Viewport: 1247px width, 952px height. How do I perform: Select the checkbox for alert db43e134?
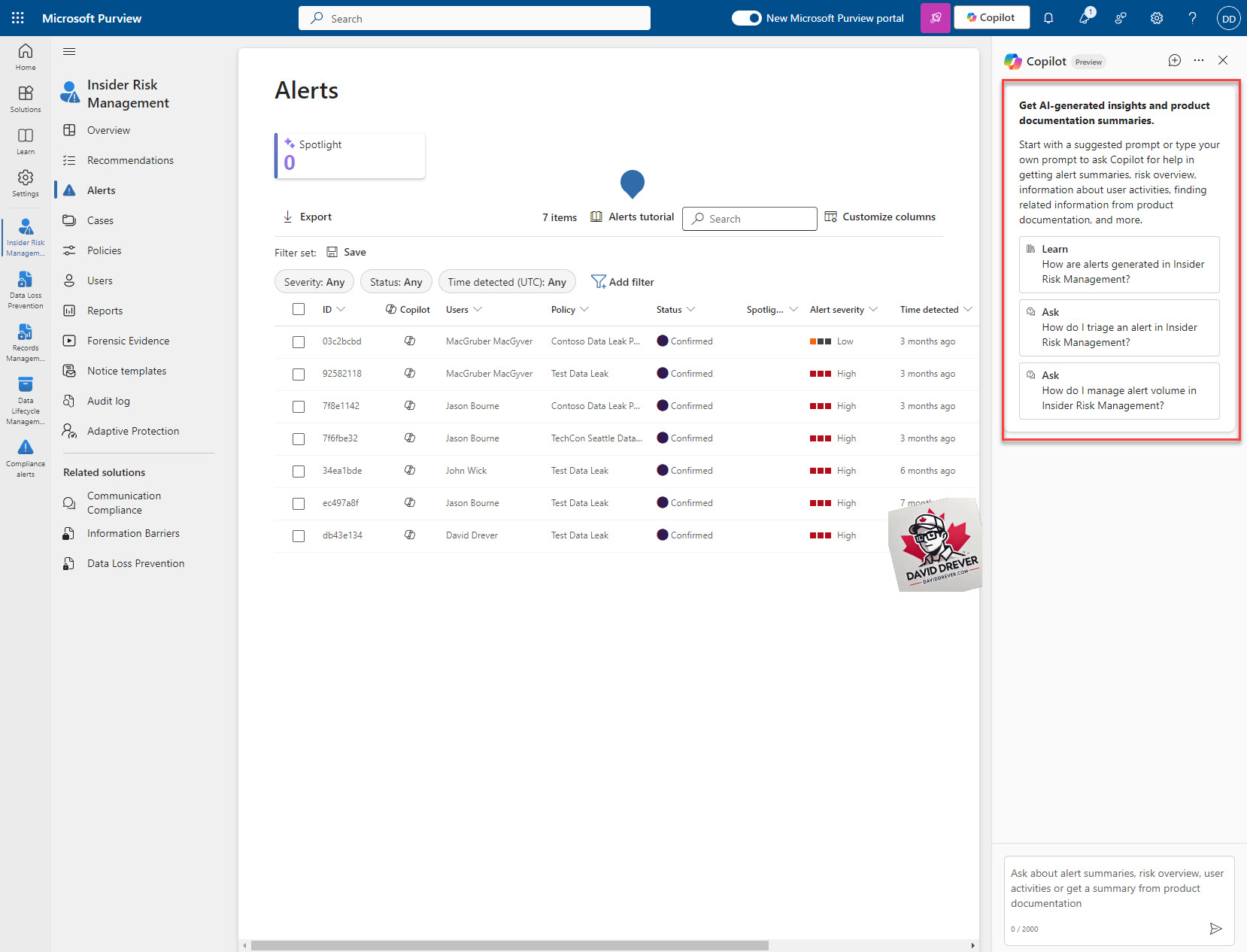[x=299, y=536]
